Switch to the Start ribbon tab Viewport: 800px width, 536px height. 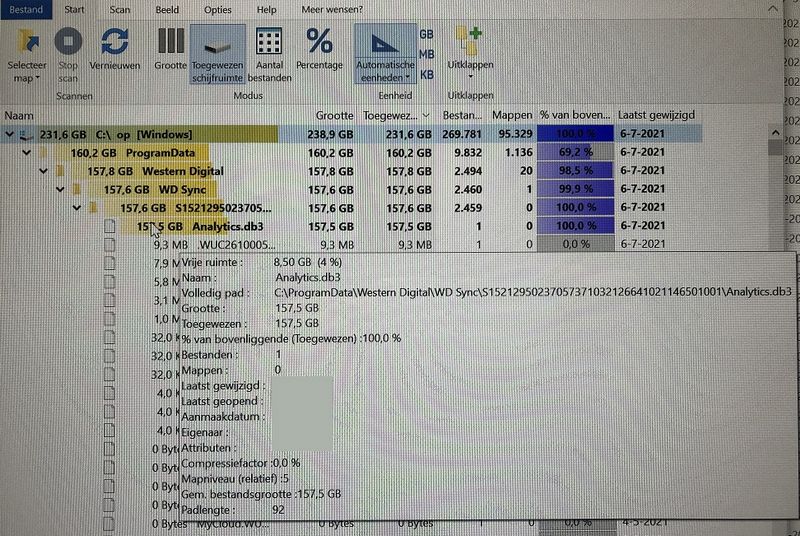[x=74, y=10]
